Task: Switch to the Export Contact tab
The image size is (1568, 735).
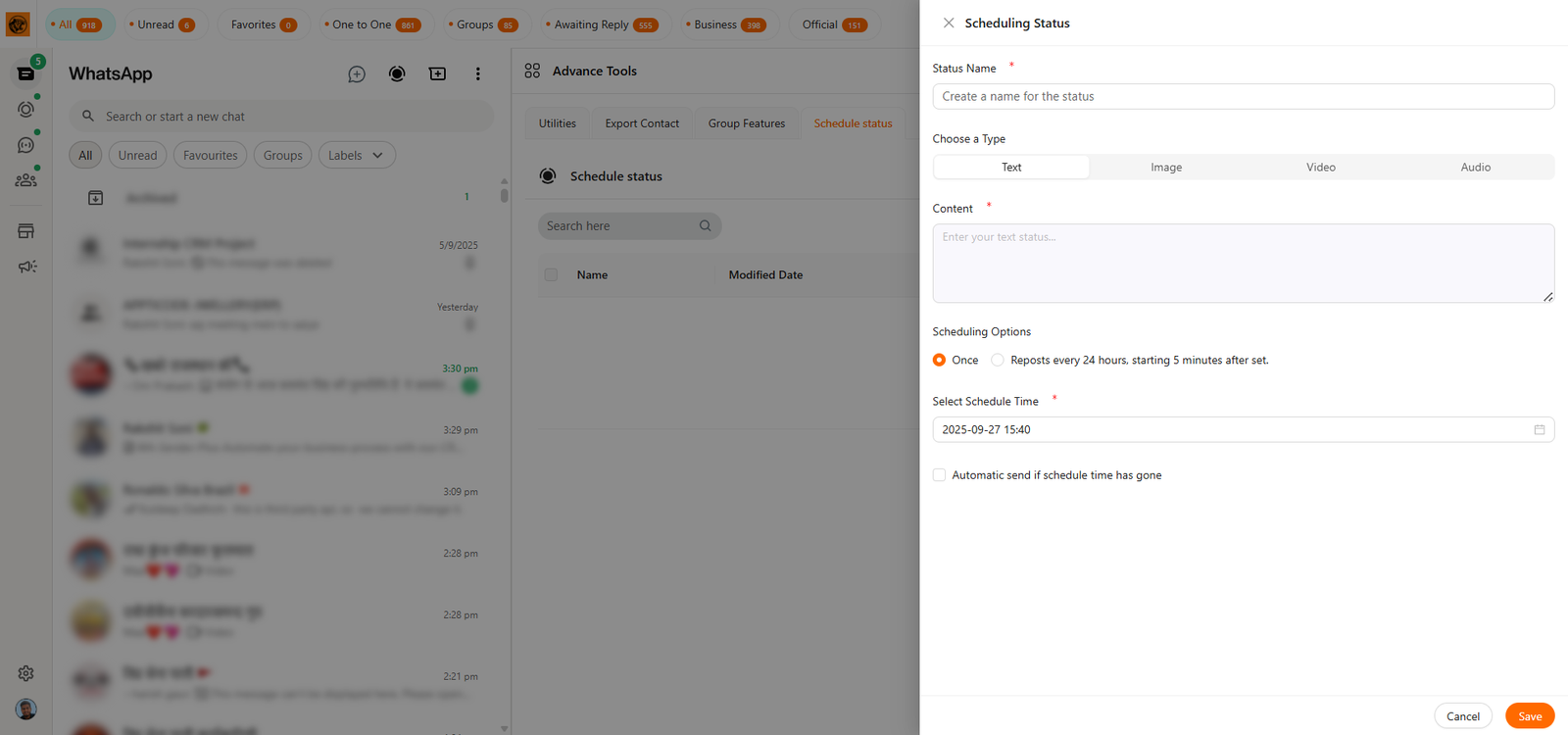Action: 642,123
